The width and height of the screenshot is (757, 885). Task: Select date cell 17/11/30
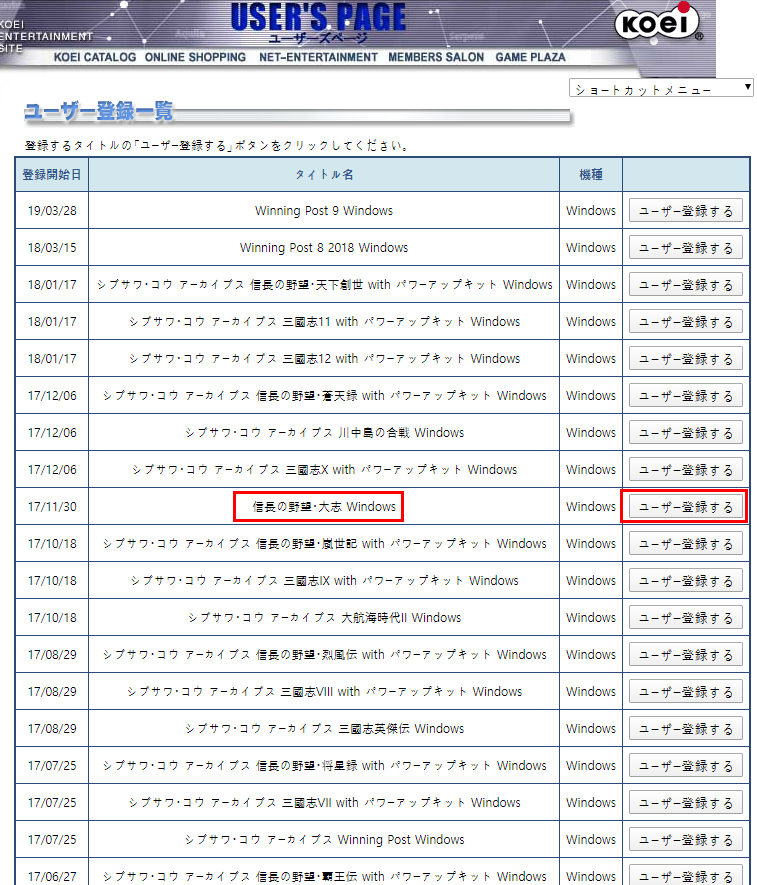52,507
